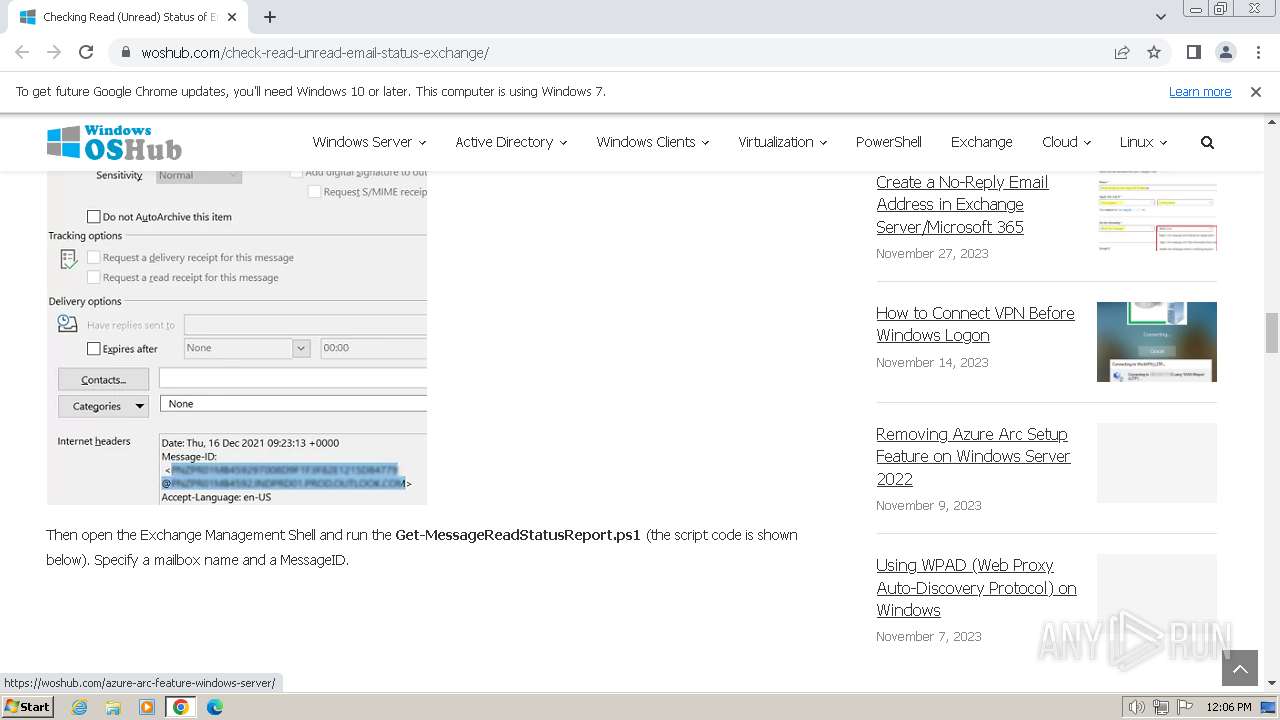Click the network tray icon
The width and height of the screenshot is (1280, 720).
pos(1161,707)
